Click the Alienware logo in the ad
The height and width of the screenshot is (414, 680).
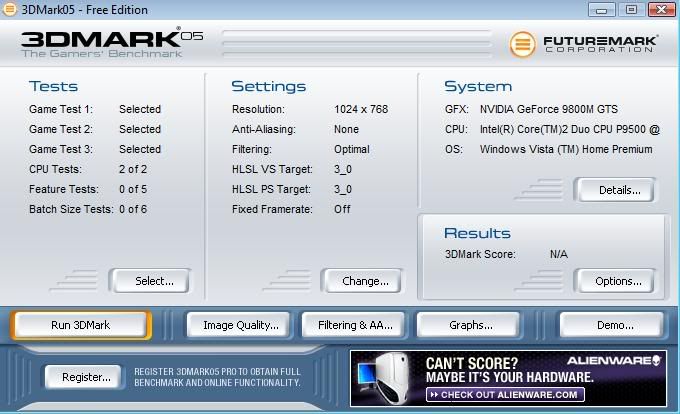(x=614, y=361)
